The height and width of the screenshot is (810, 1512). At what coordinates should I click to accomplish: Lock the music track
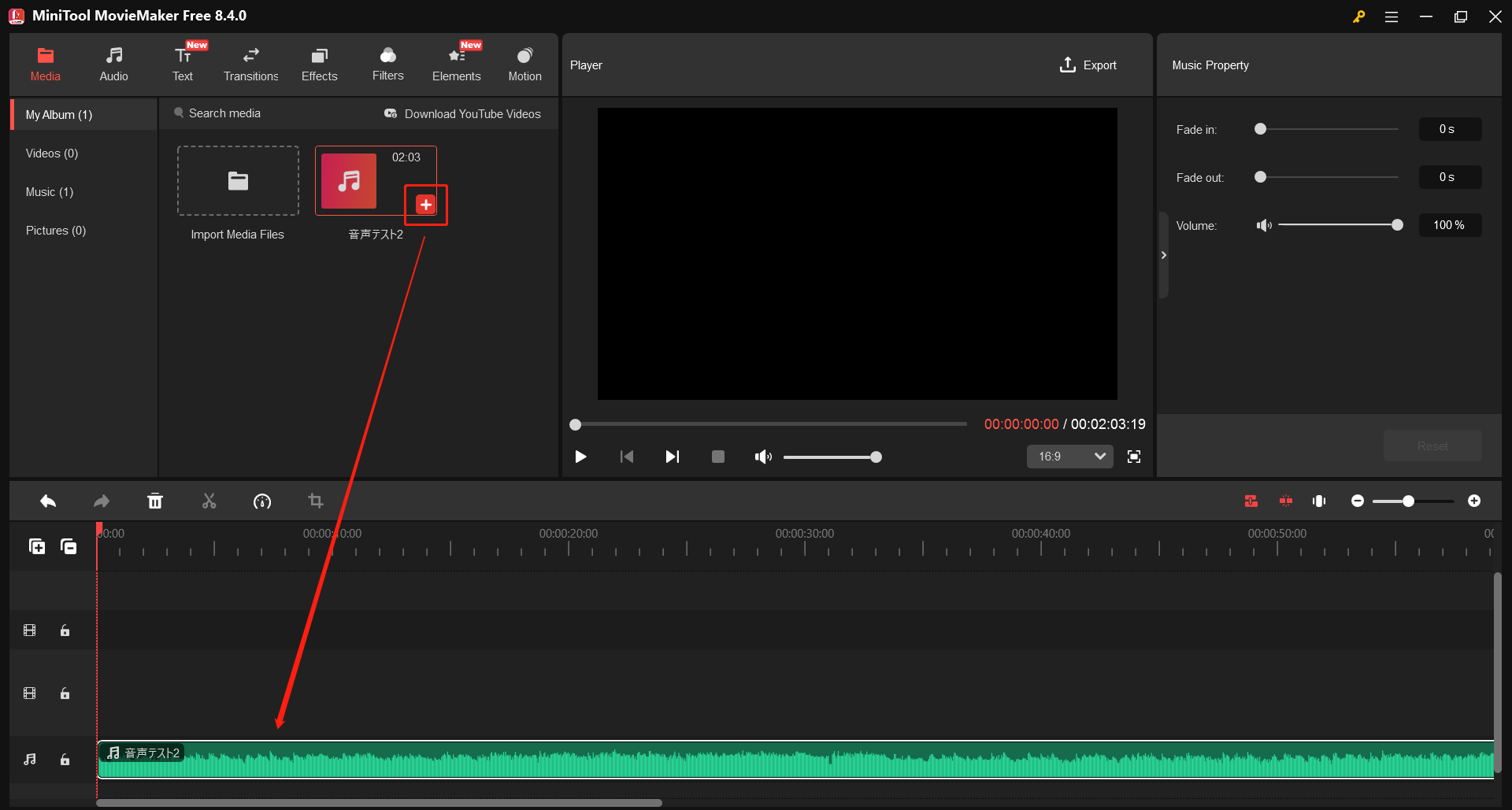65,760
